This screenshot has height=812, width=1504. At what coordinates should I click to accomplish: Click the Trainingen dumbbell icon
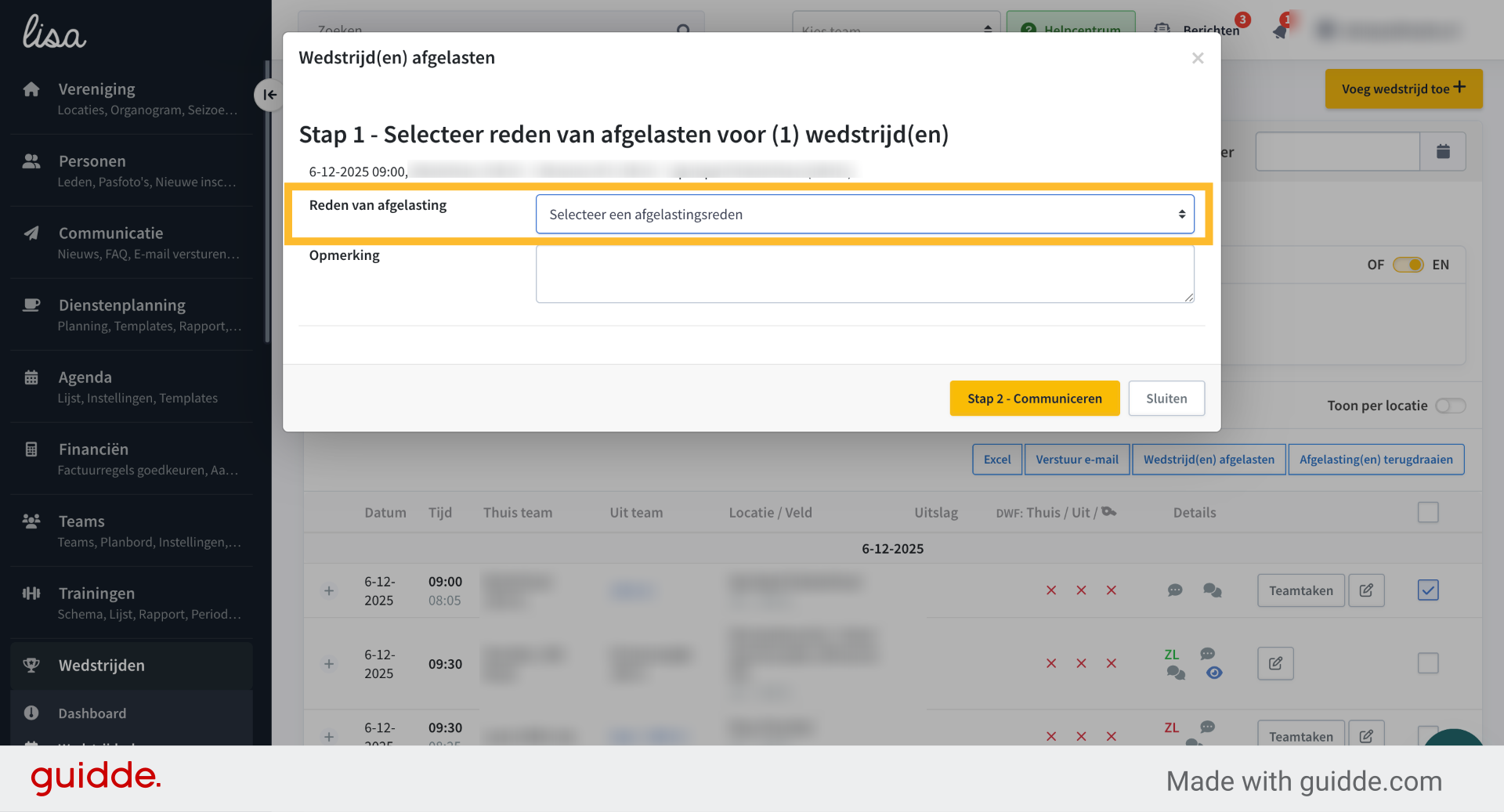(31, 593)
